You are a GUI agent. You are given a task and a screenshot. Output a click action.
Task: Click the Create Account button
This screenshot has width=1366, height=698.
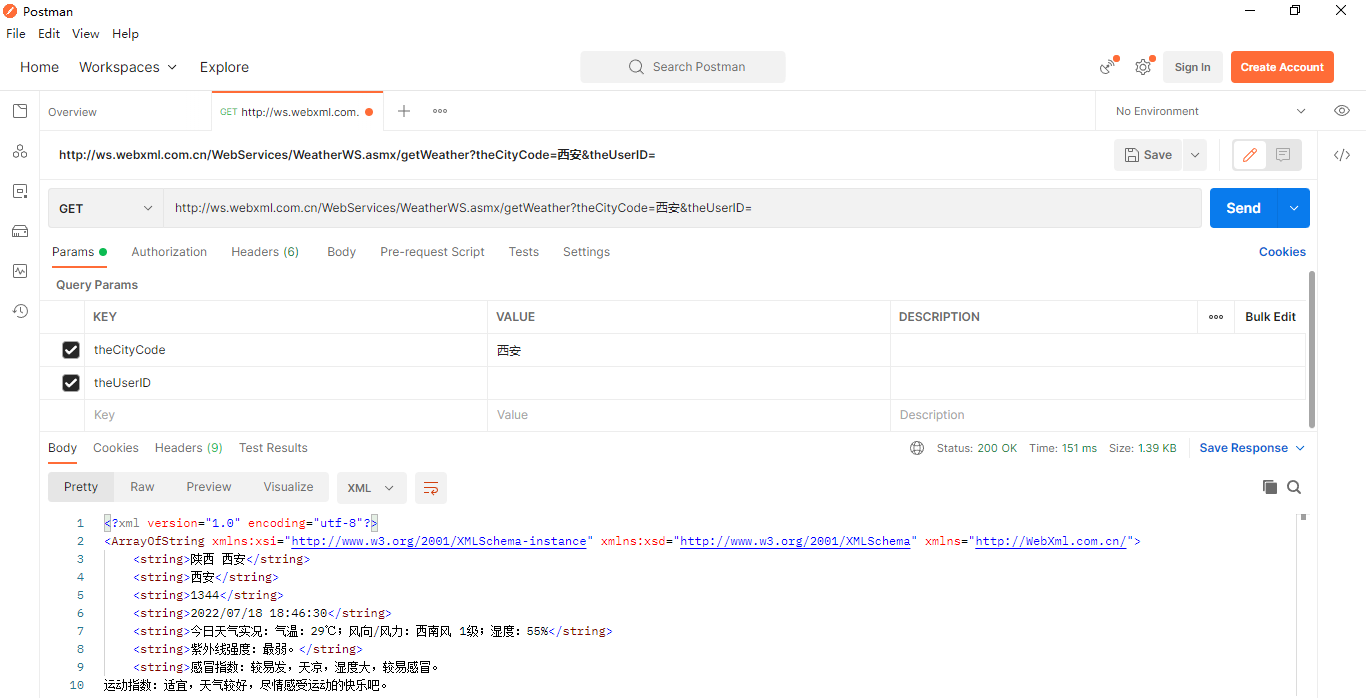[1282, 67]
